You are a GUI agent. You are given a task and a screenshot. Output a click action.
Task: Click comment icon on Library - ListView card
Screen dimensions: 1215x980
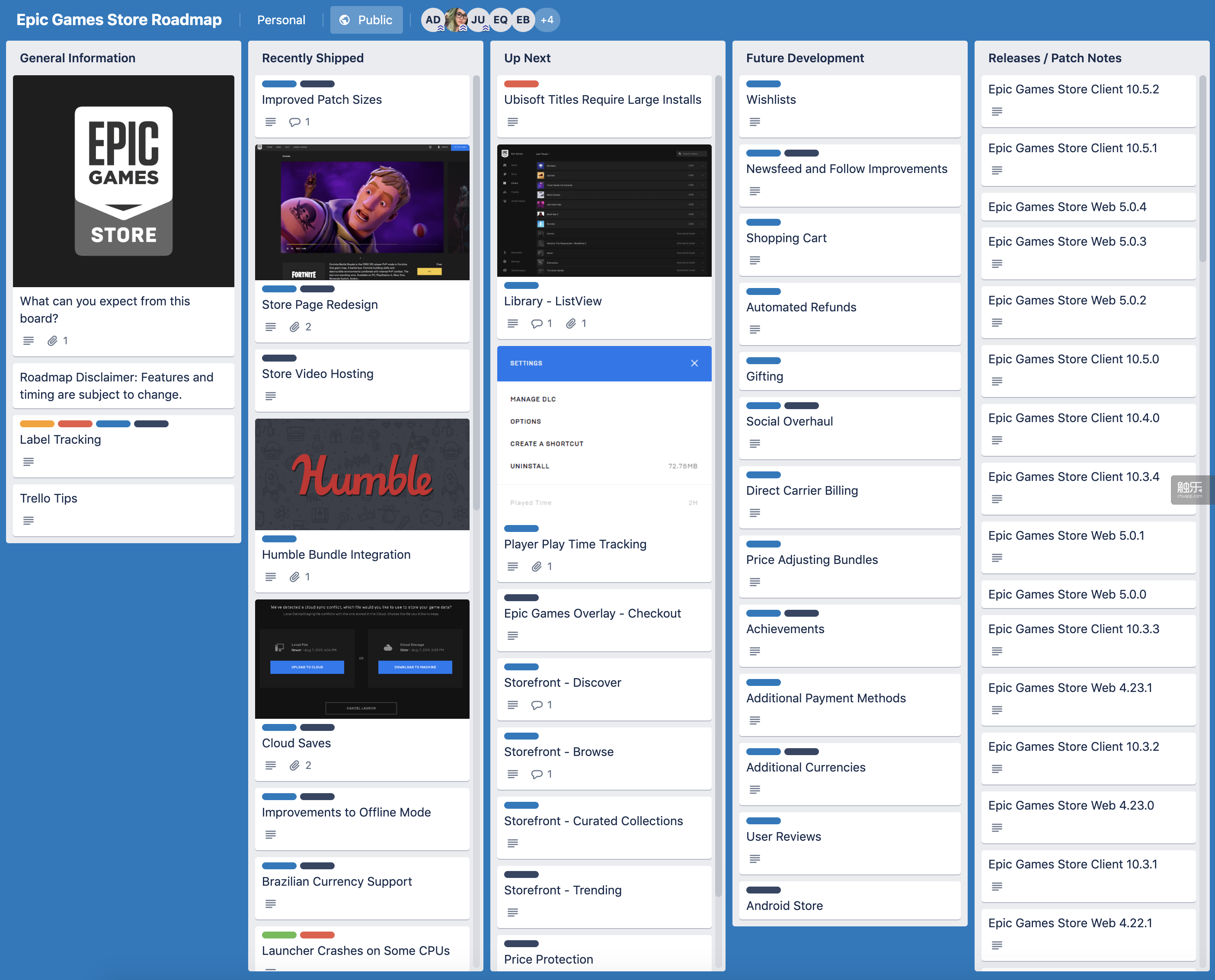(537, 323)
